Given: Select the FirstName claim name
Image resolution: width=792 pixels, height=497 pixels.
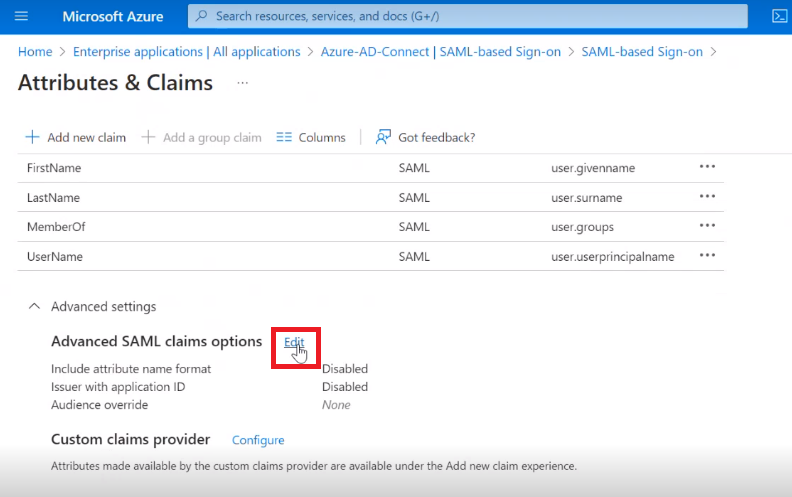Looking at the screenshot, I should (54, 168).
